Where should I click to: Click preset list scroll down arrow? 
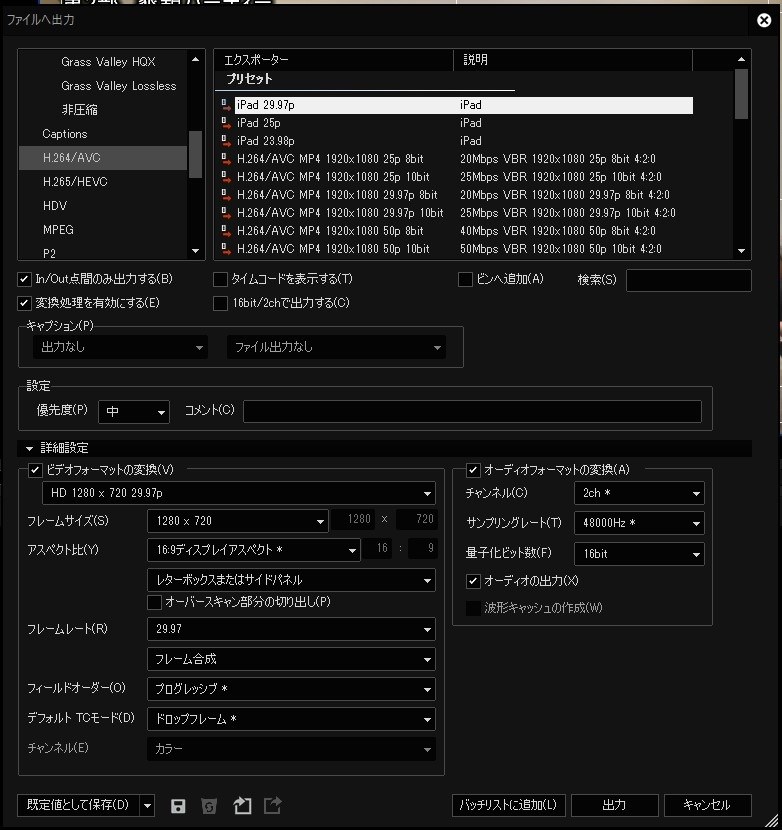741,251
